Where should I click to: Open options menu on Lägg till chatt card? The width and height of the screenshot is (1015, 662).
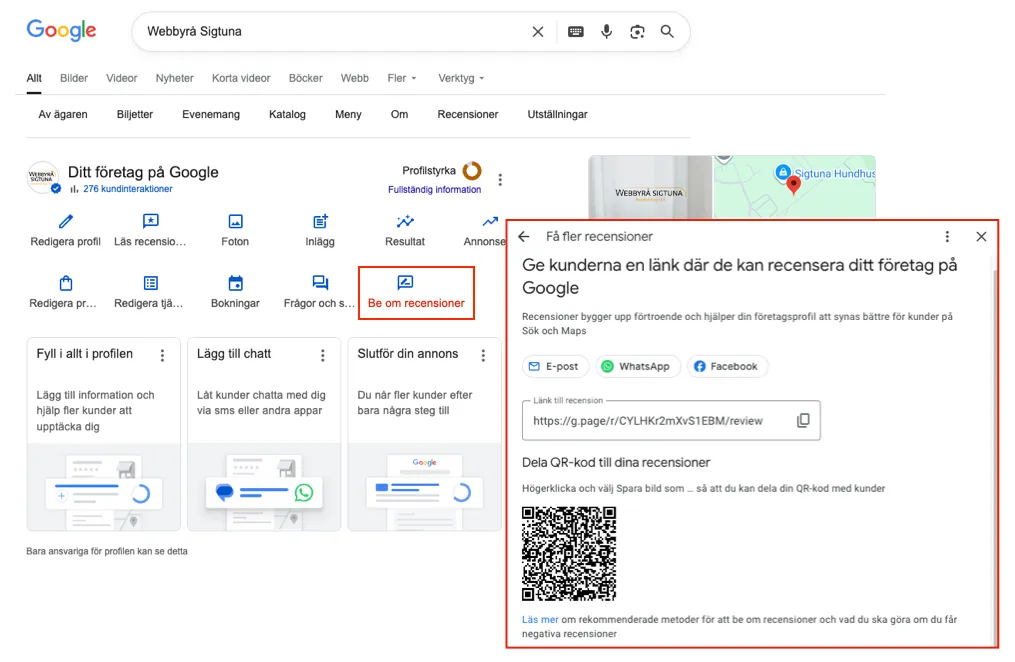[322, 355]
